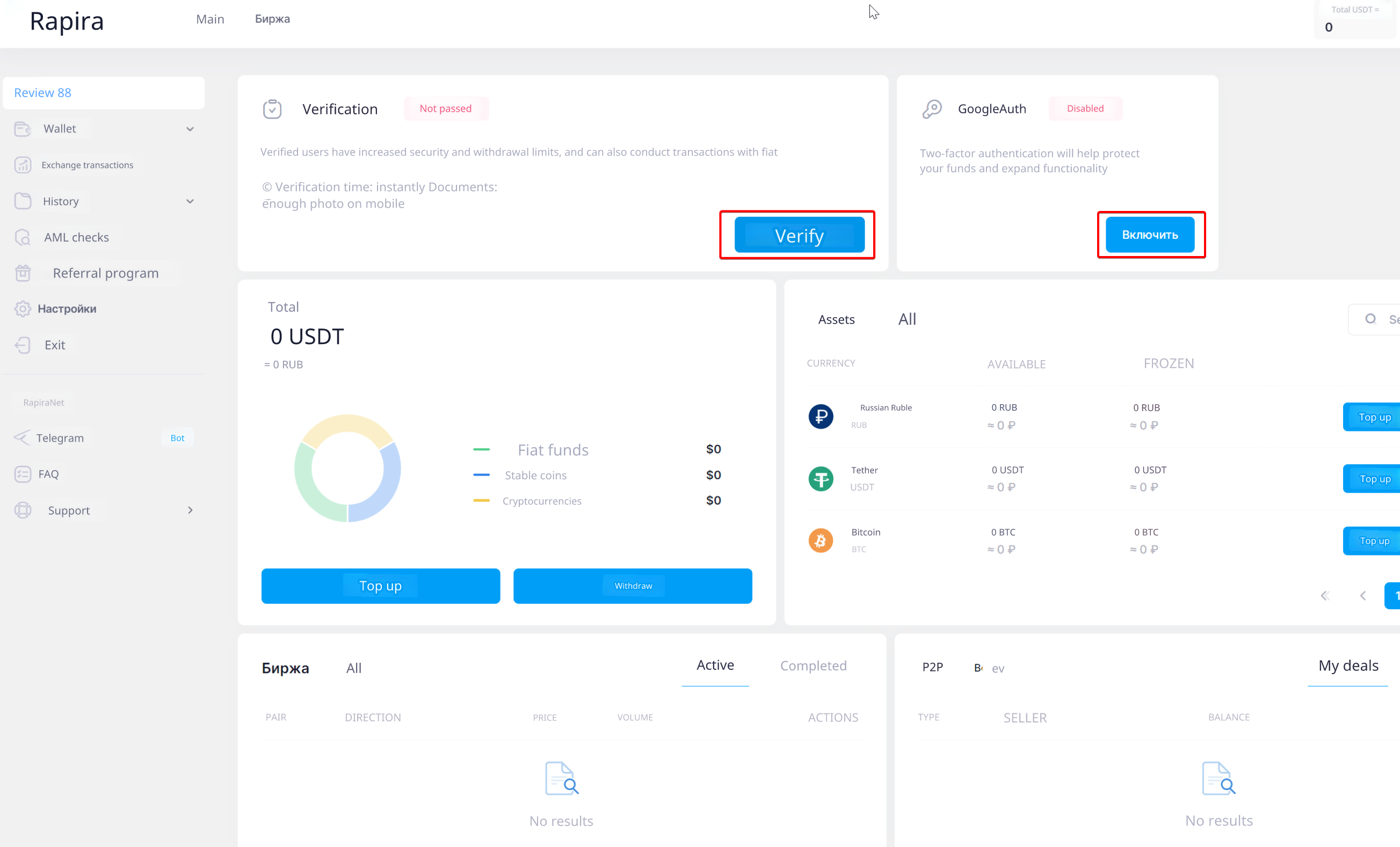Click the Wallet icon in sidebar
The image size is (1400, 847).
22,129
